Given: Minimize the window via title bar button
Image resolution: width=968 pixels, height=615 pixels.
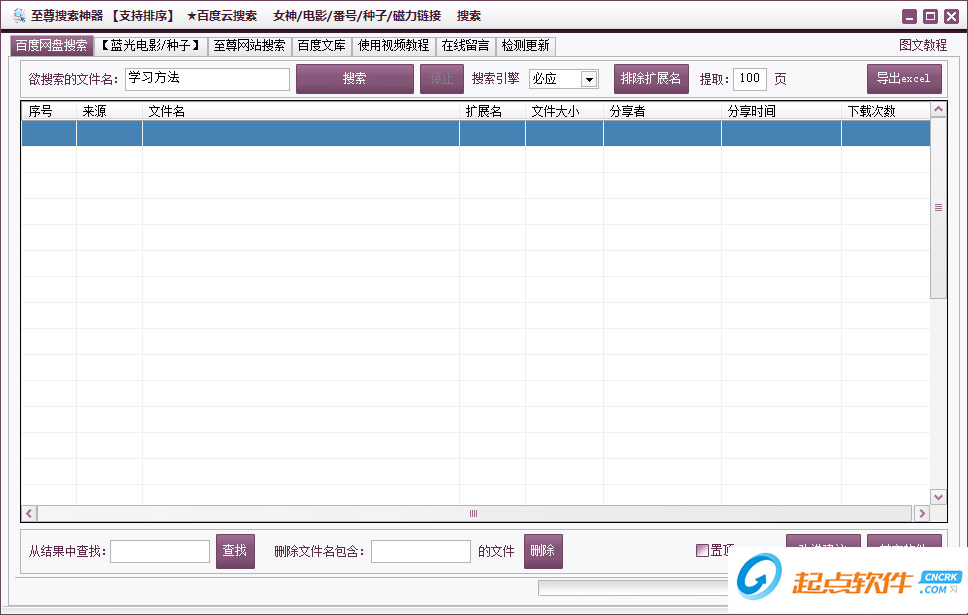Looking at the screenshot, I should click(x=909, y=16).
